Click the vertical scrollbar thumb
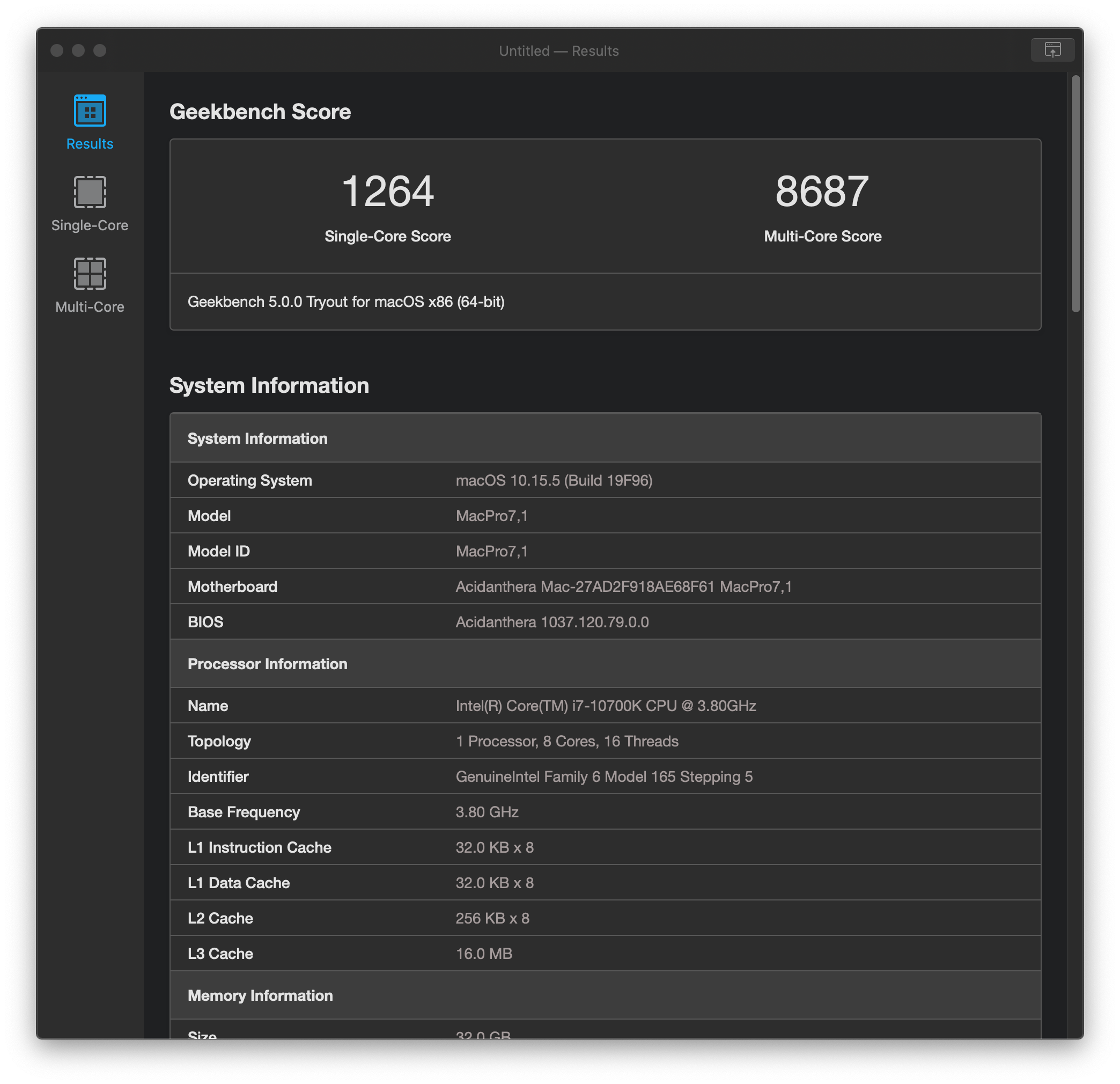1120x1084 pixels. [1076, 194]
